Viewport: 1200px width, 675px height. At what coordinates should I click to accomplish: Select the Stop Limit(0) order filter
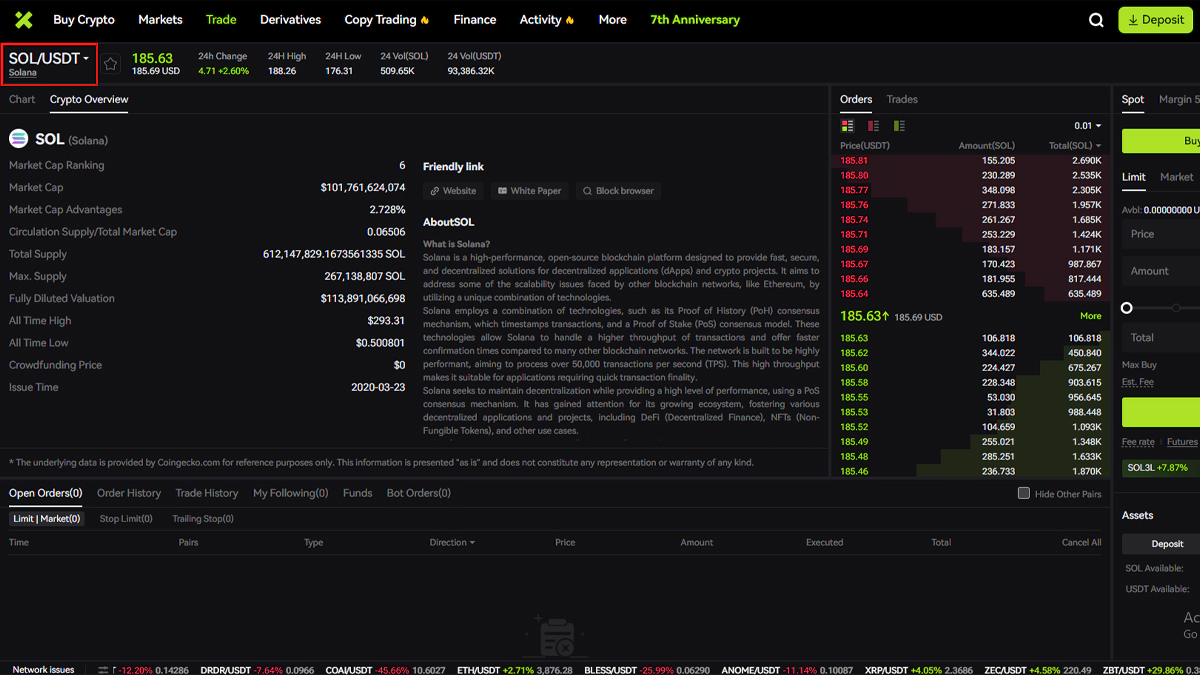point(126,519)
